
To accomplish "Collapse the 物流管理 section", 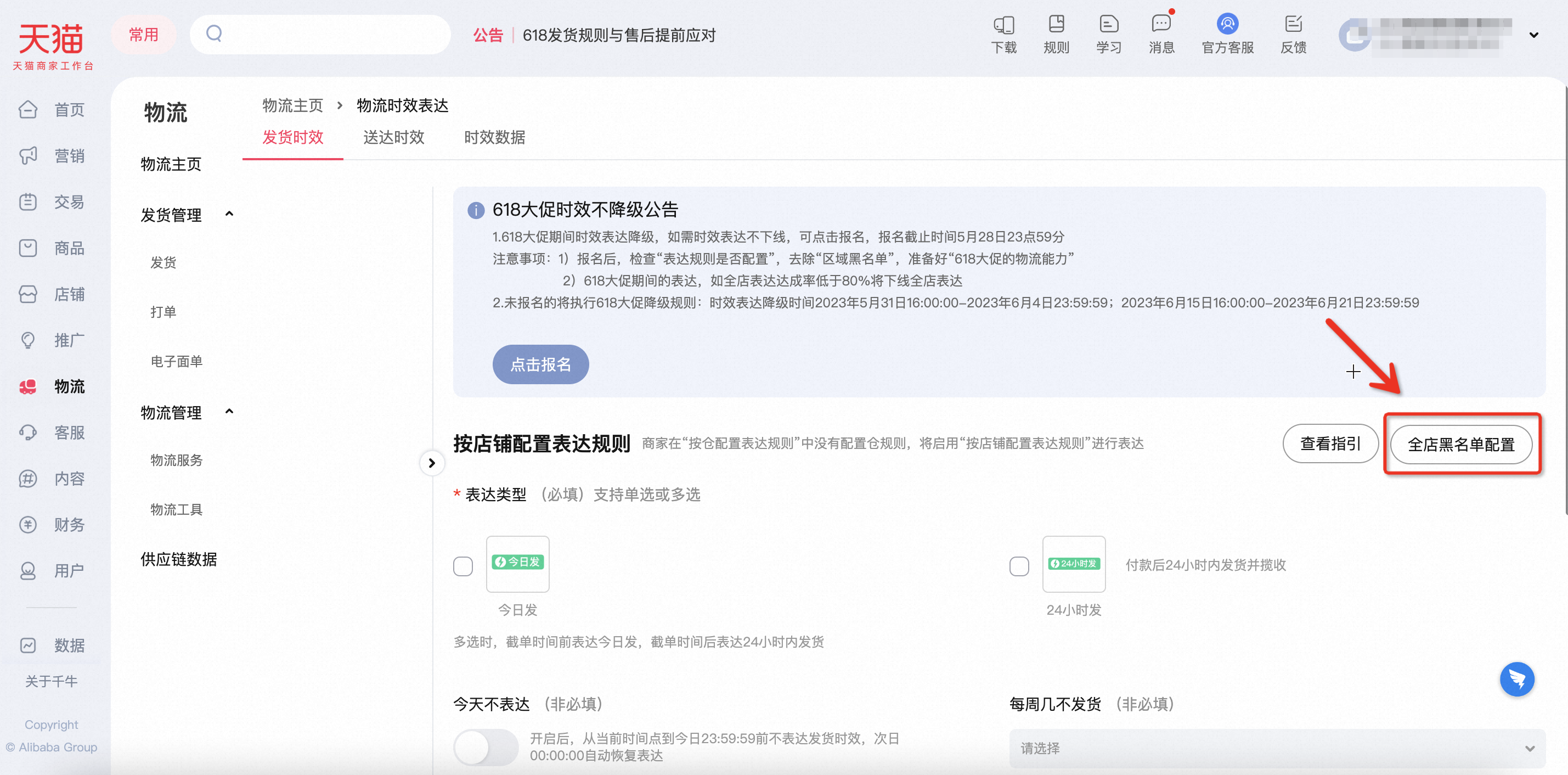I will point(229,412).
